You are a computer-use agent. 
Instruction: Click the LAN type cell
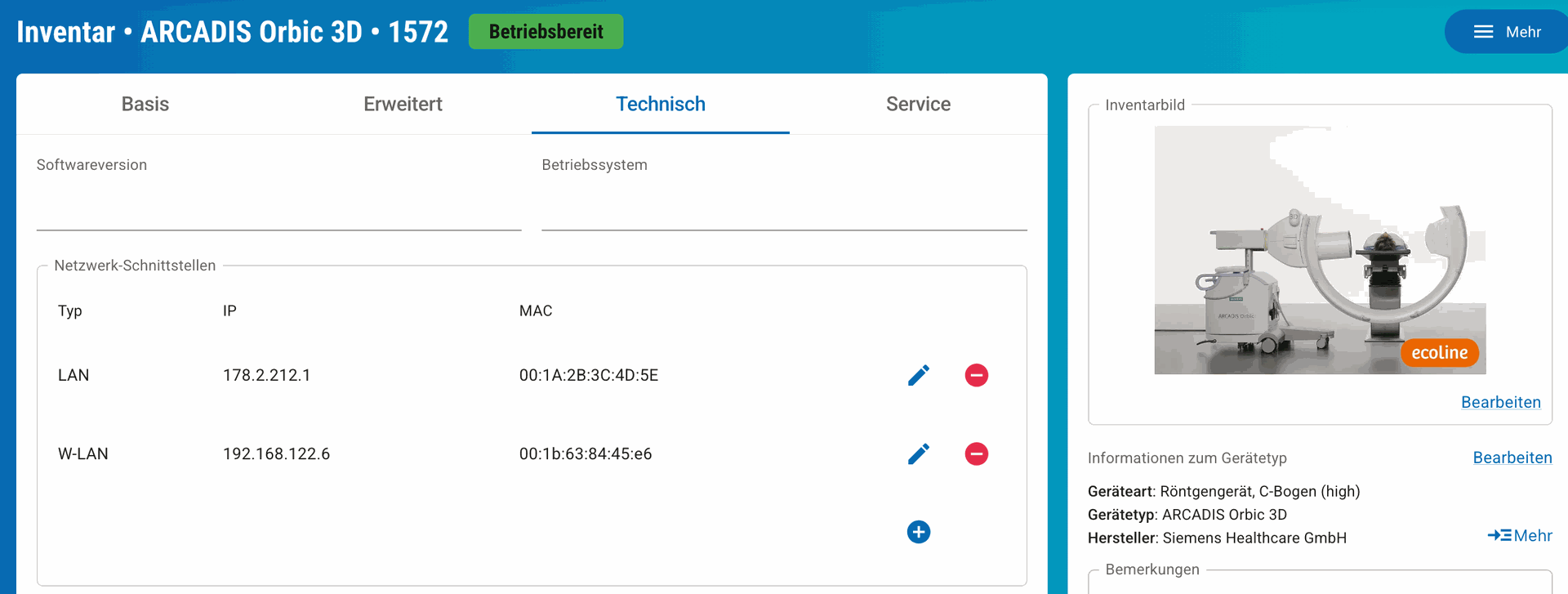(x=73, y=375)
